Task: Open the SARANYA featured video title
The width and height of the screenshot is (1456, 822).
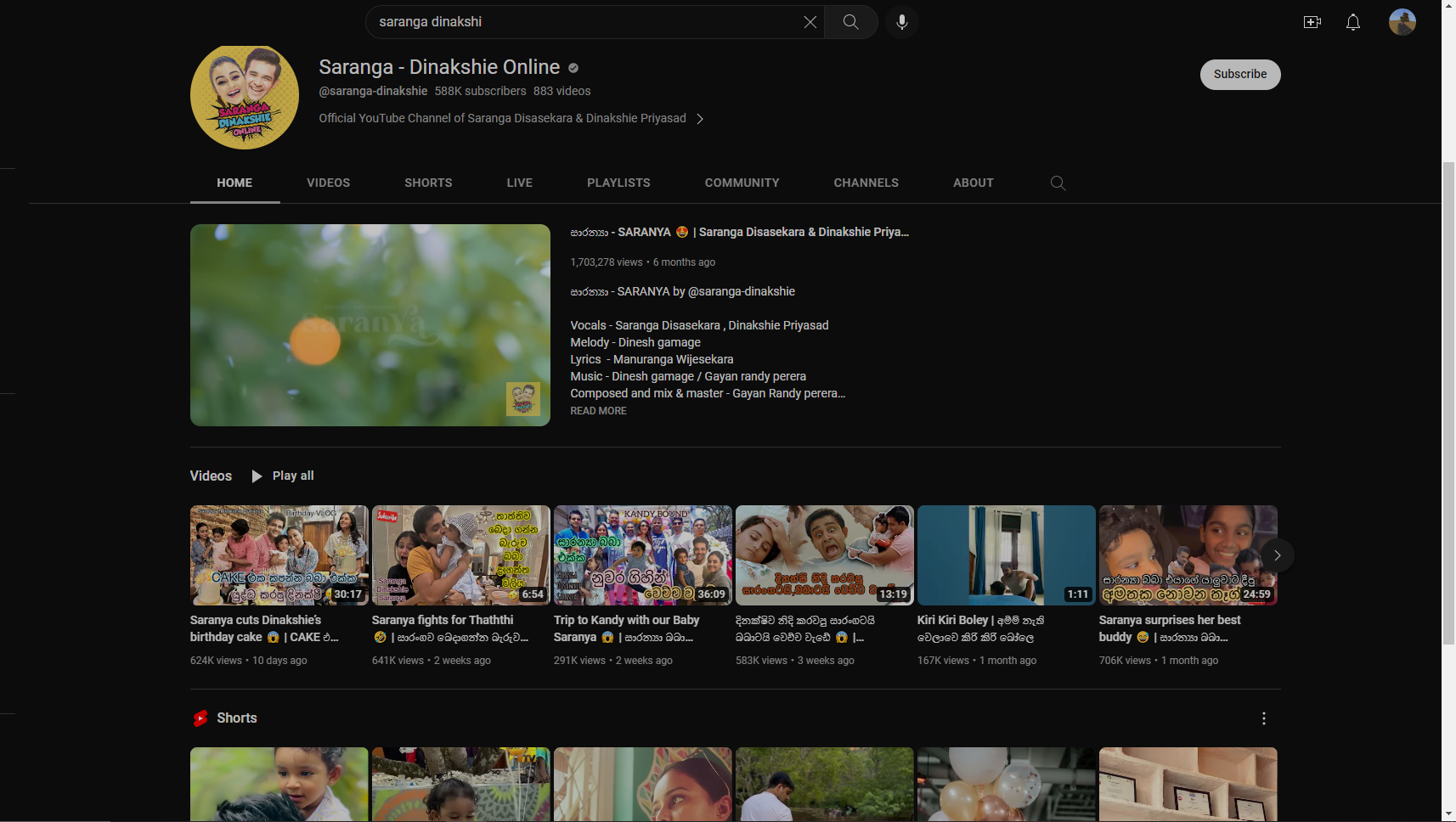Action: click(740, 232)
